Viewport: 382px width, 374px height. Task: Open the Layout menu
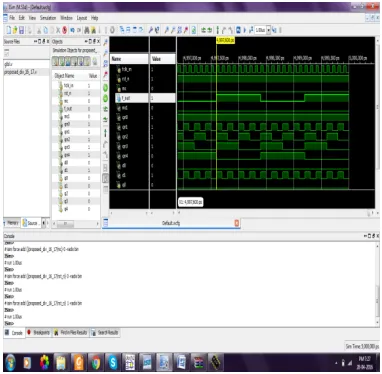pyautogui.click(x=82, y=18)
